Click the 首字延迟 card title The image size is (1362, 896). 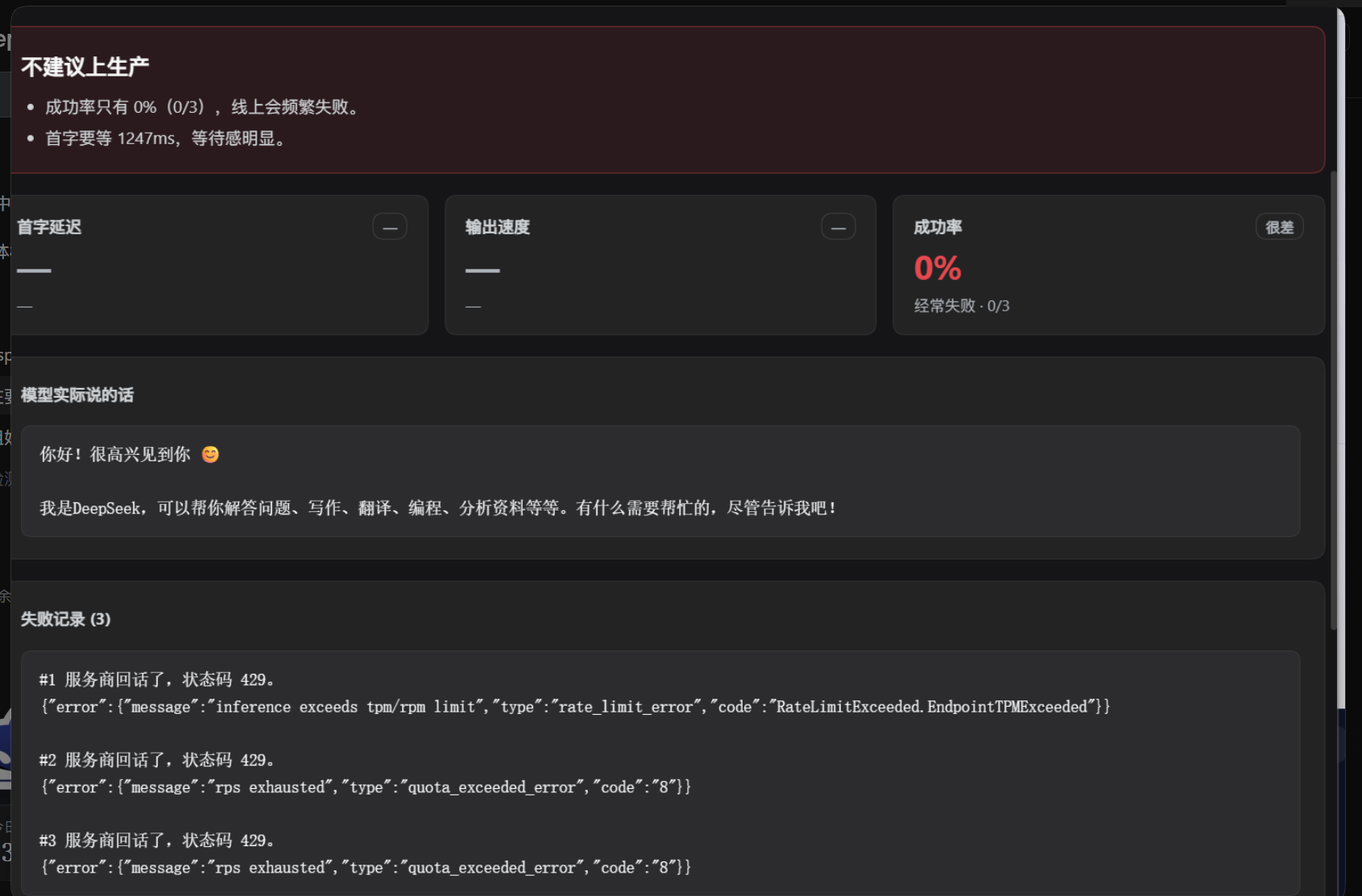pos(49,227)
